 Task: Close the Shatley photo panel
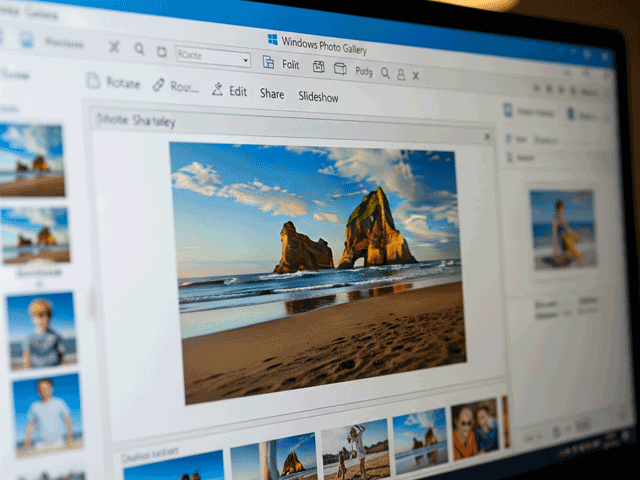pos(487,137)
